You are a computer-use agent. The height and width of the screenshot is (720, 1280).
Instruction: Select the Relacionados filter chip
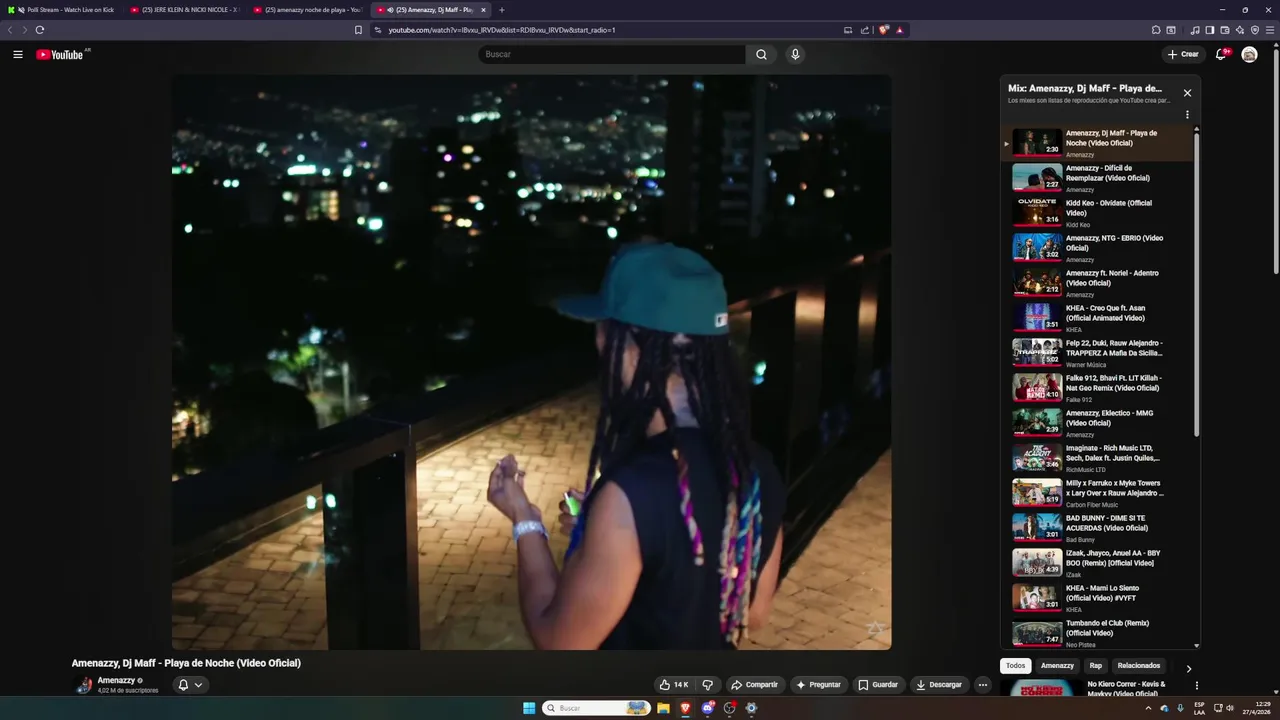[x=1139, y=666]
